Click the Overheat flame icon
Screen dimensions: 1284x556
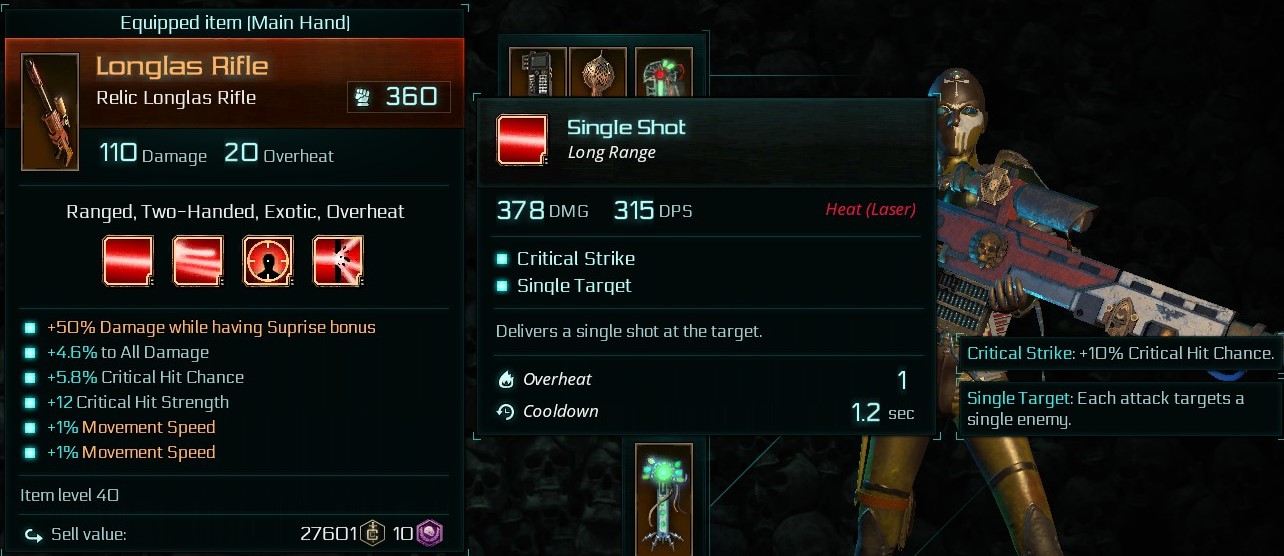tap(506, 380)
